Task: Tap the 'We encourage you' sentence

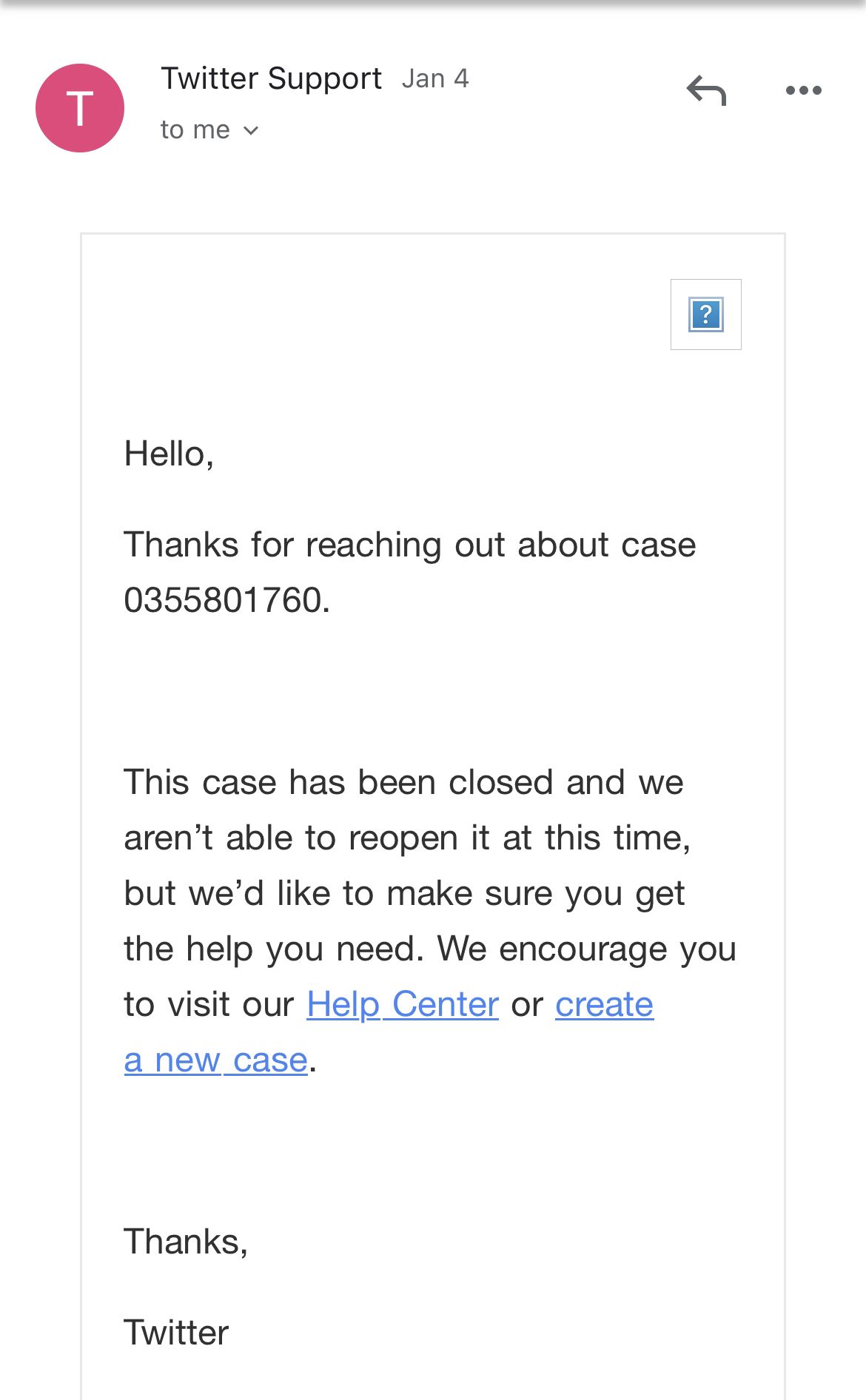Action: 587,949
